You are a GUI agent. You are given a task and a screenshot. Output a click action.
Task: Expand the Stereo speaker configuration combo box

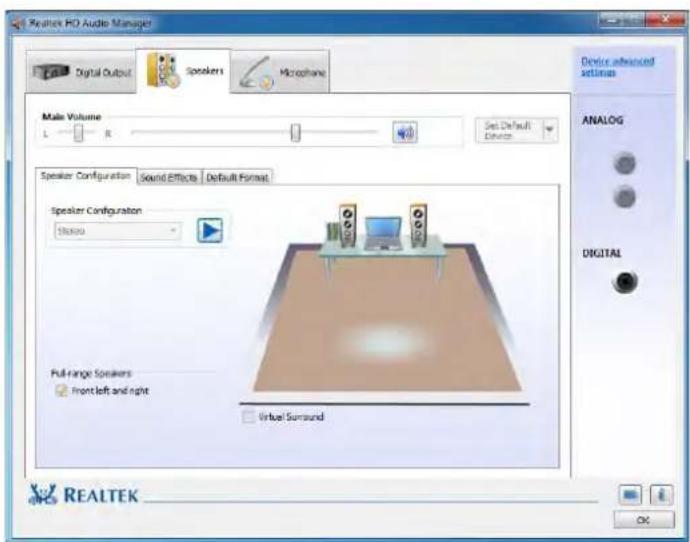click(x=117, y=231)
